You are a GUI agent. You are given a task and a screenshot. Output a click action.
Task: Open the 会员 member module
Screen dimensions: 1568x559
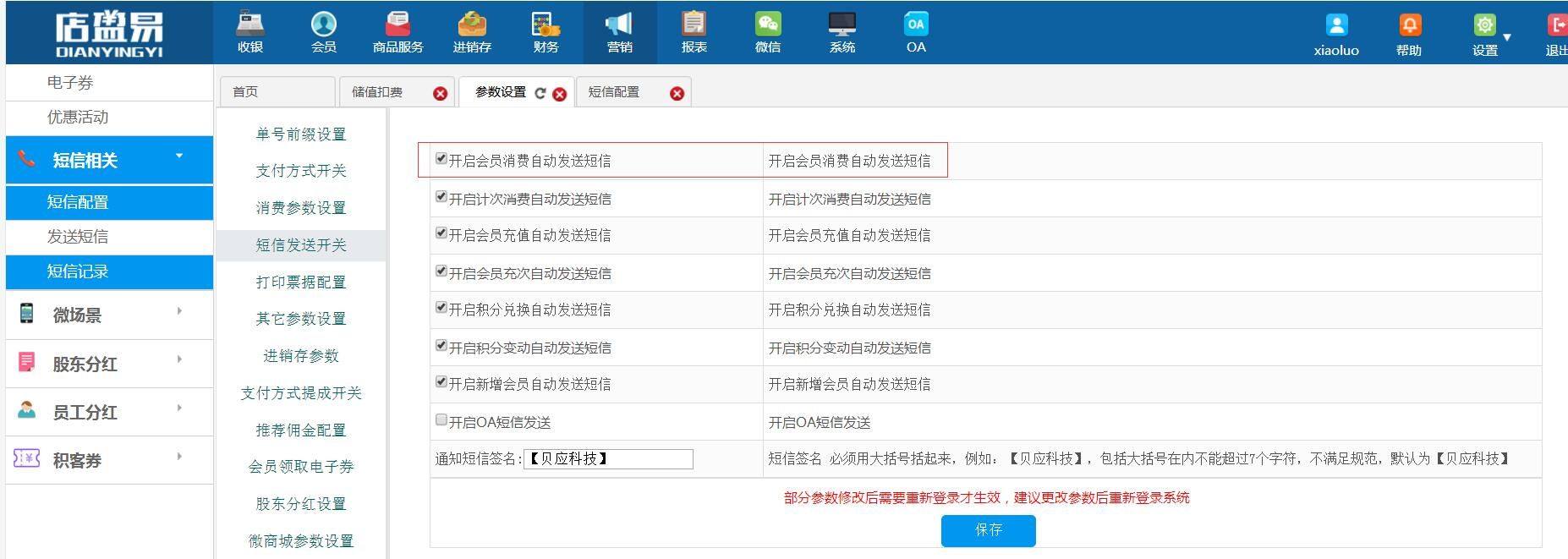click(x=324, y=32)
